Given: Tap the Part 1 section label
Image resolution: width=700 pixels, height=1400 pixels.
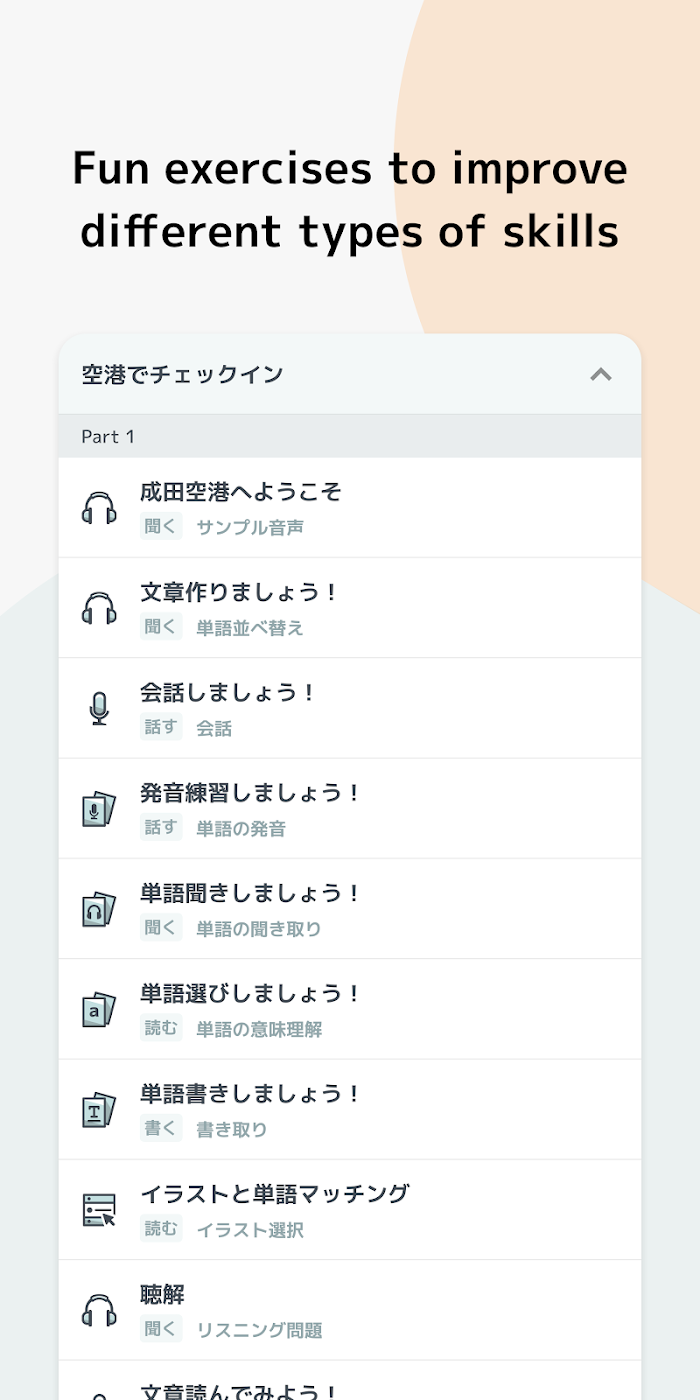Looking at the screenshot, I should (108, 437).
